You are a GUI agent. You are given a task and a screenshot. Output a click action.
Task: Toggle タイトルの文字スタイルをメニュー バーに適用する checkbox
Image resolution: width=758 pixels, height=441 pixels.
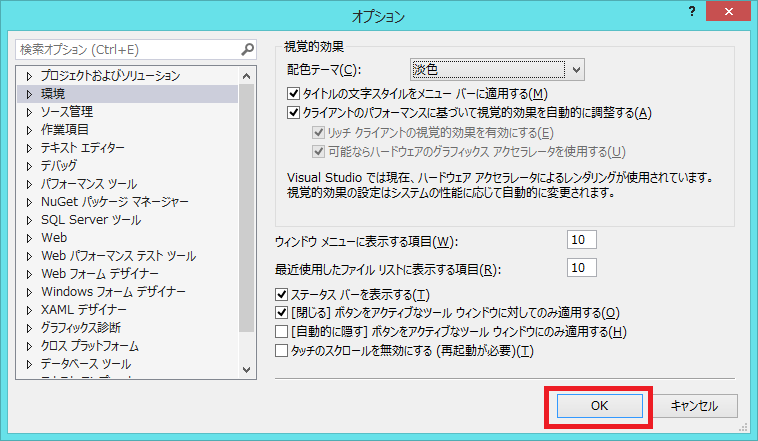(293, 93)
